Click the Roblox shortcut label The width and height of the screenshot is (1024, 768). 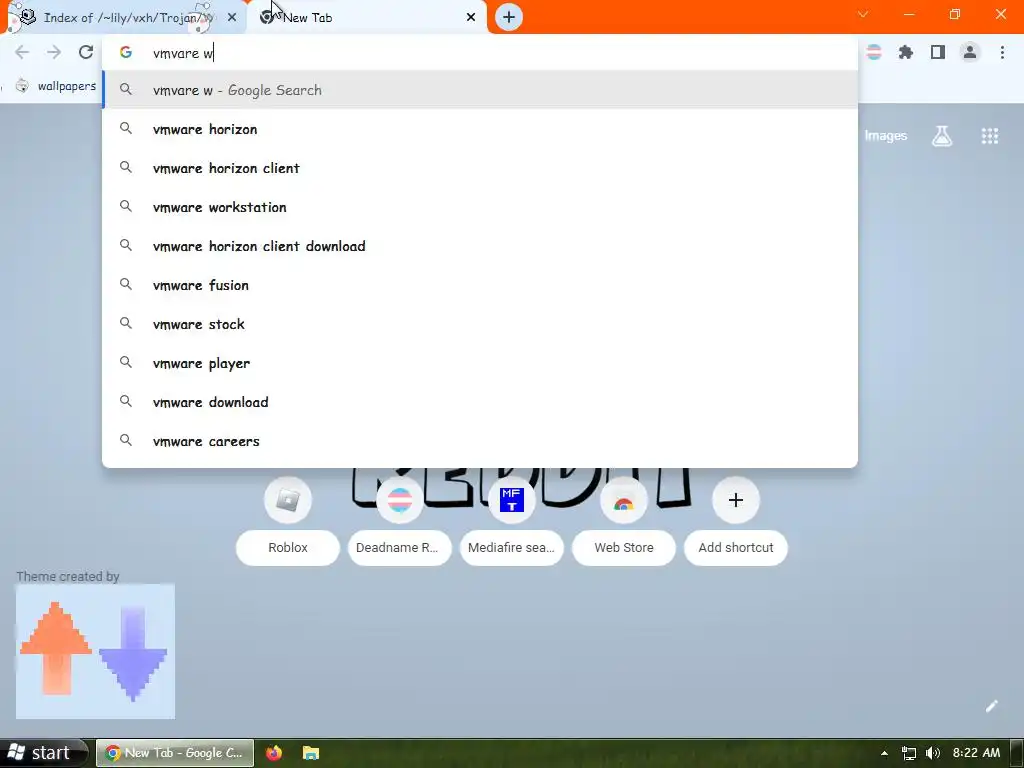tap(288, 547)
